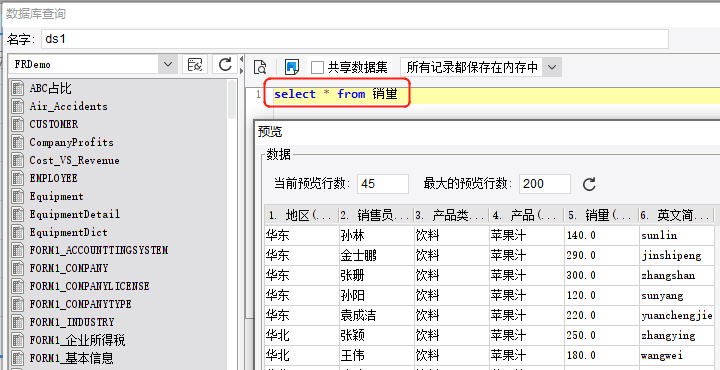Select the Air_Accidents table
Image resolution: width=720 pixels, height=370 pixels.
coord(68,106)
